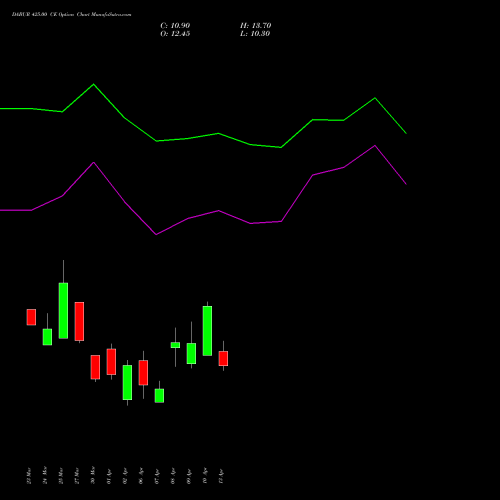Screen dimensions: 500x500
Task: Select the green 09 Apr candlestick
Action: click(x=191, y=353)
